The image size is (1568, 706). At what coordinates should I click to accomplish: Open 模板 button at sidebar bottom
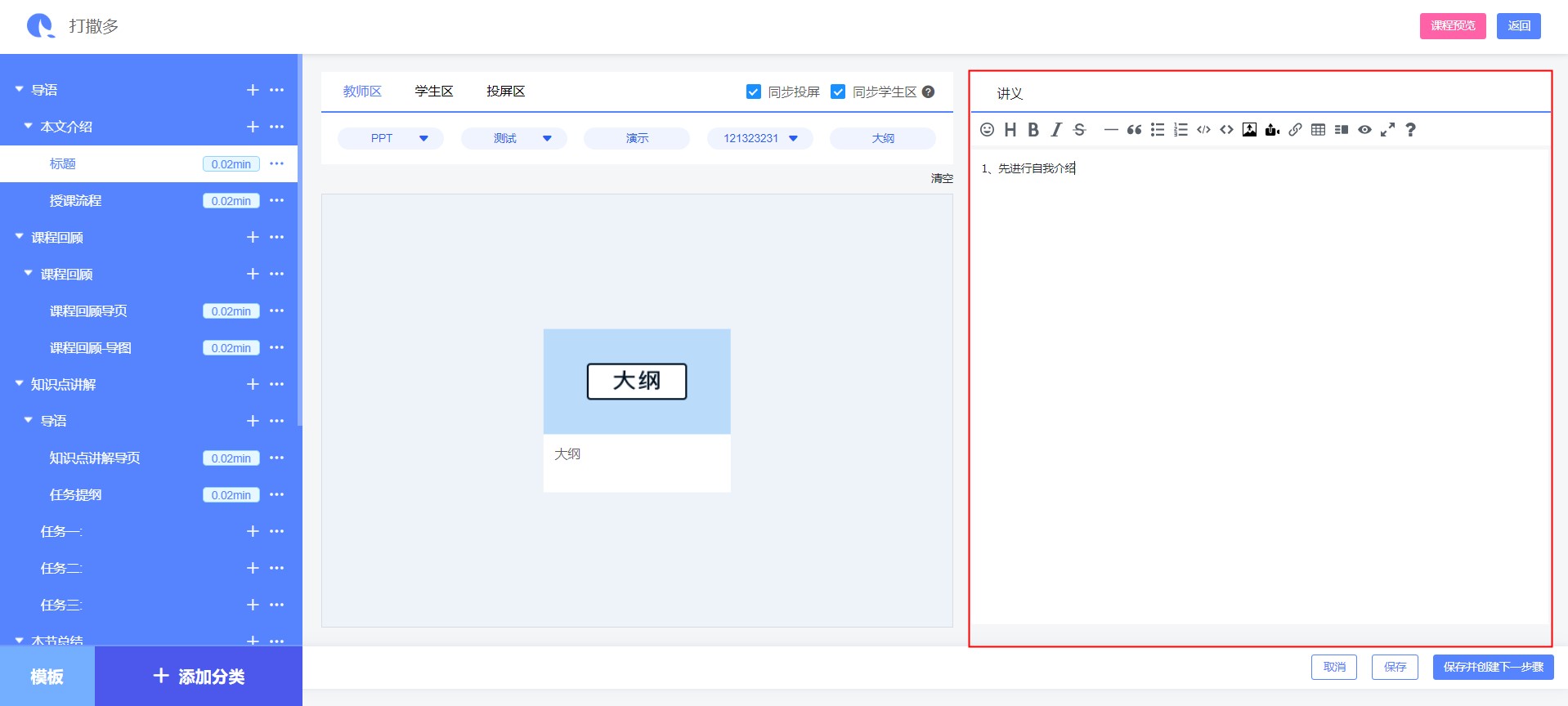coord(47,677)
